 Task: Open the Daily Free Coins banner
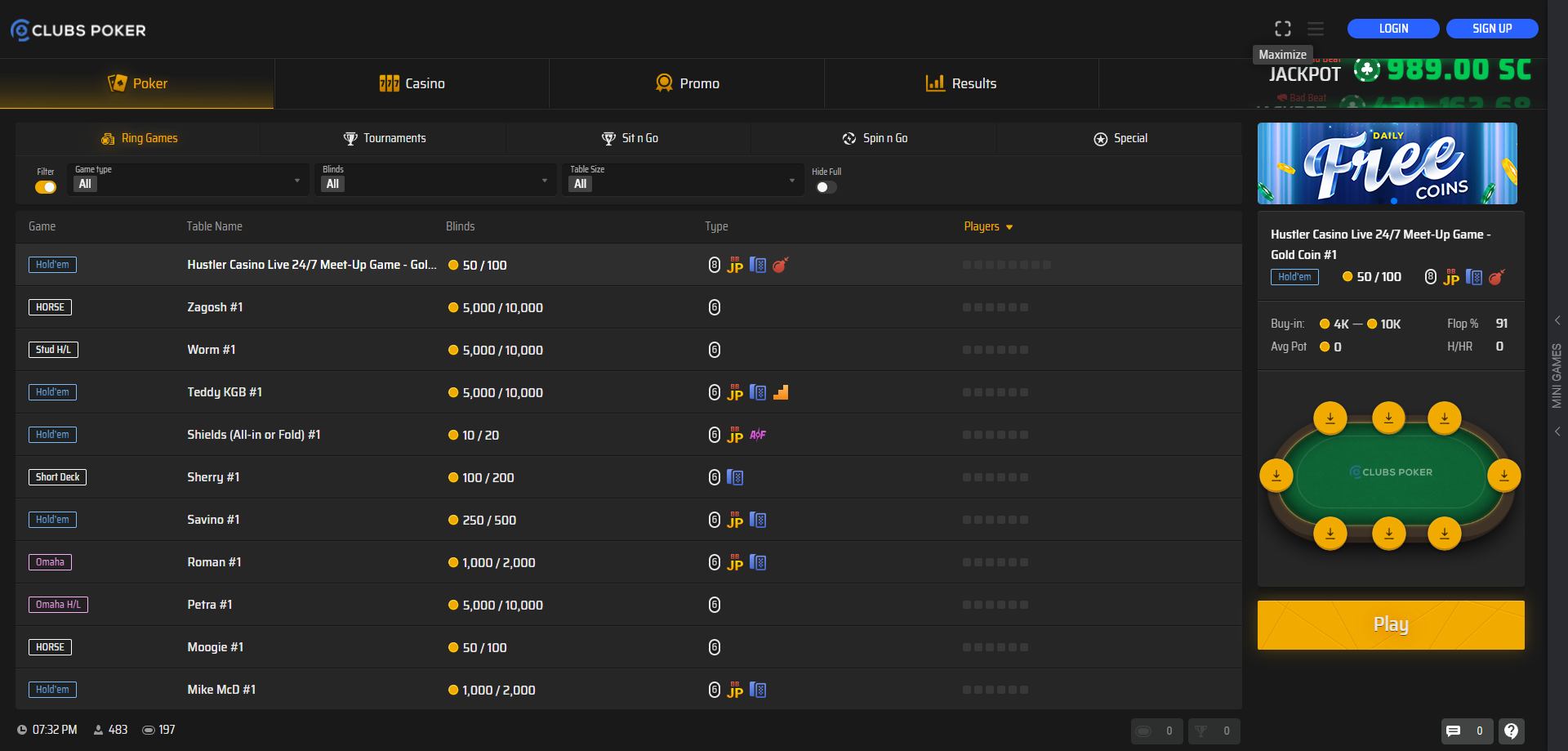pos(1387,163)
